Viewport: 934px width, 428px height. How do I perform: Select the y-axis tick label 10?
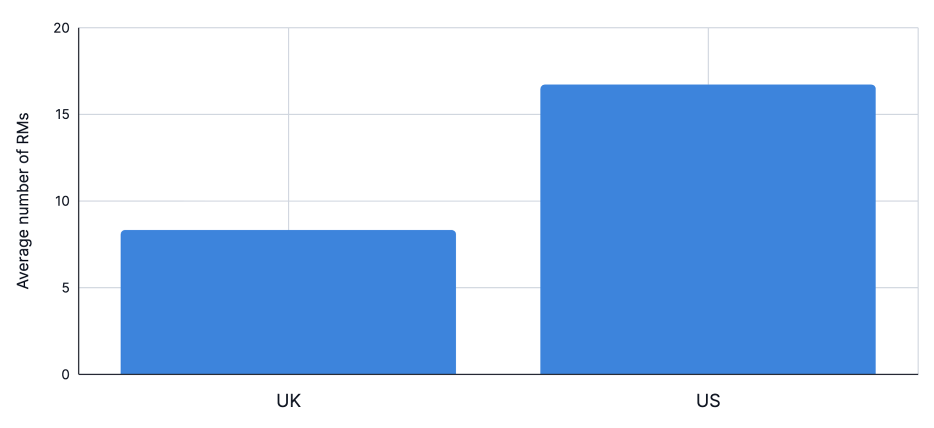(x=61, y=201)
